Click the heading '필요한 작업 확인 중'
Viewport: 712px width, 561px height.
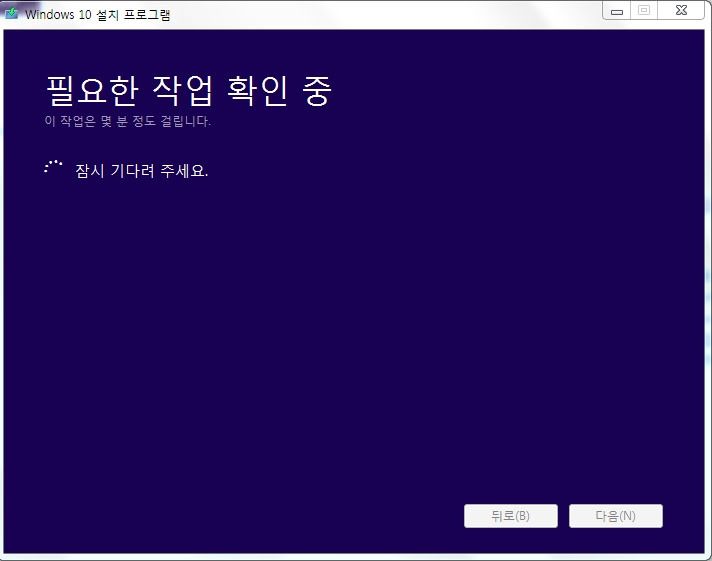click(x=189, y=91)
